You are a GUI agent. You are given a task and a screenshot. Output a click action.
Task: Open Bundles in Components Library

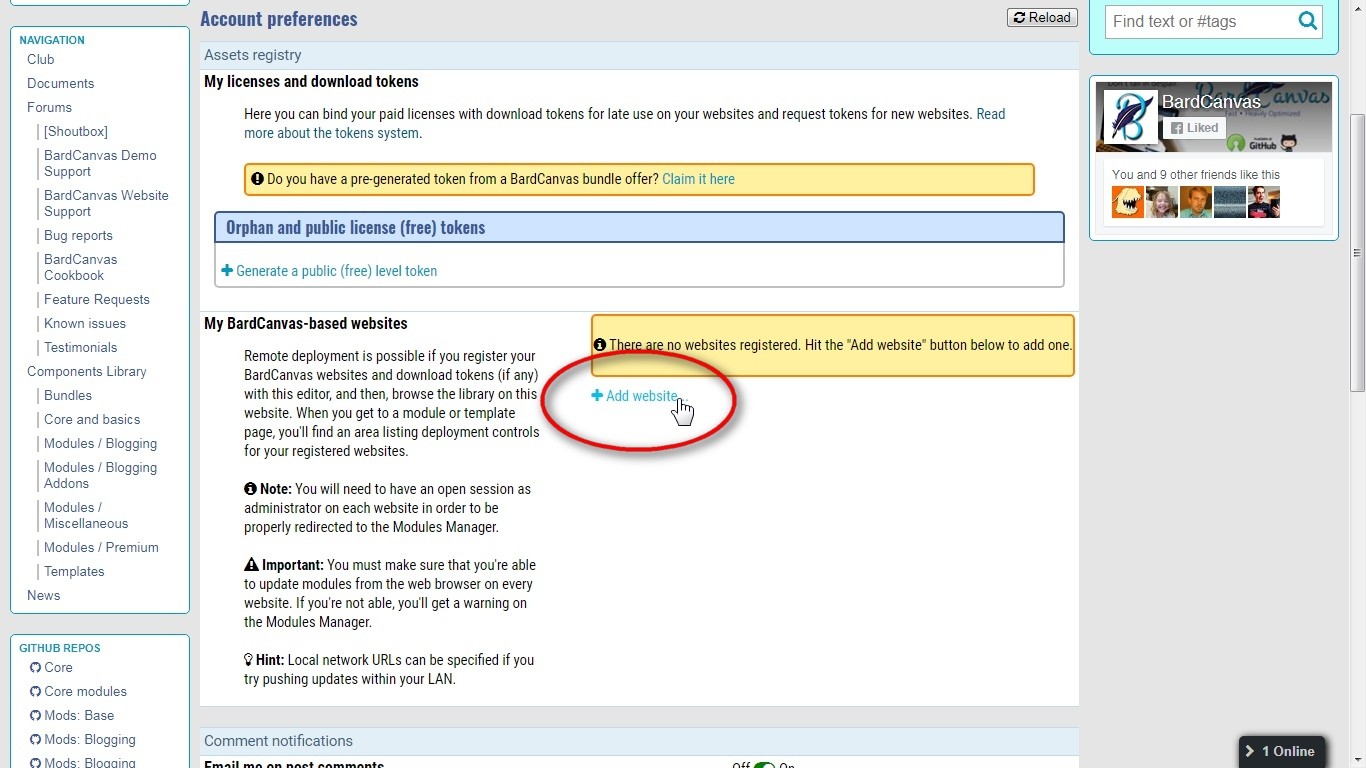tap(68, 395)
